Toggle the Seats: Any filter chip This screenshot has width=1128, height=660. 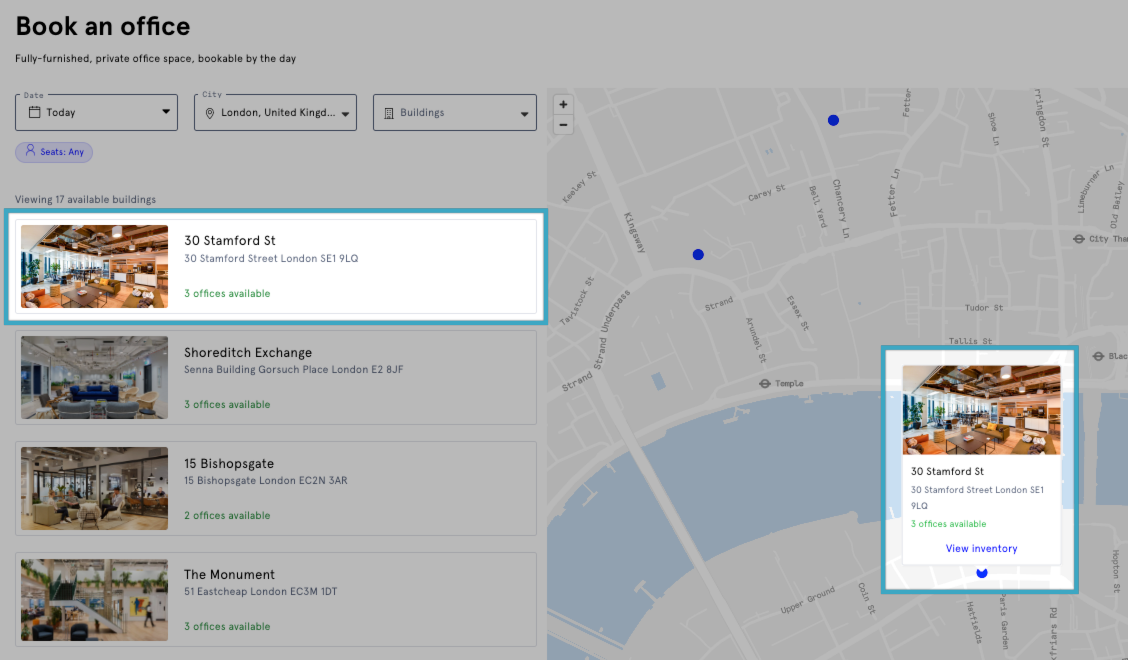(x=53, y=151)
